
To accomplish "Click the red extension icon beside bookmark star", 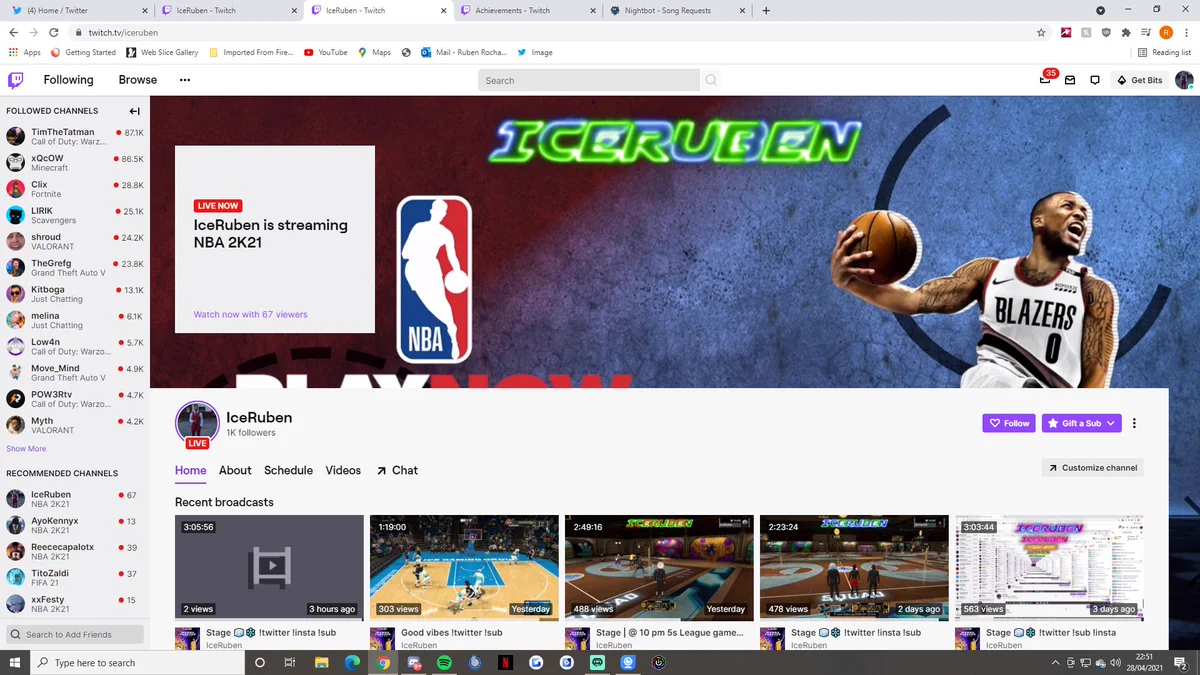I will (1067, 32).
